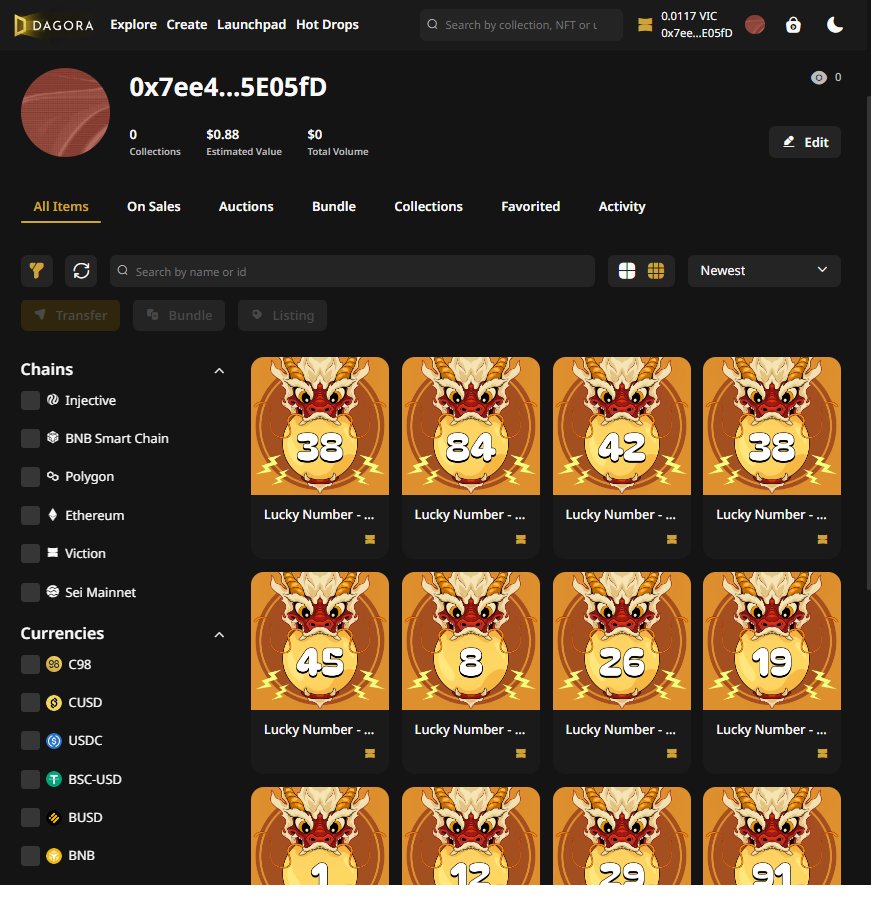Click the CUSD currency icon
871x922 pixels.
tap(54, 702)
